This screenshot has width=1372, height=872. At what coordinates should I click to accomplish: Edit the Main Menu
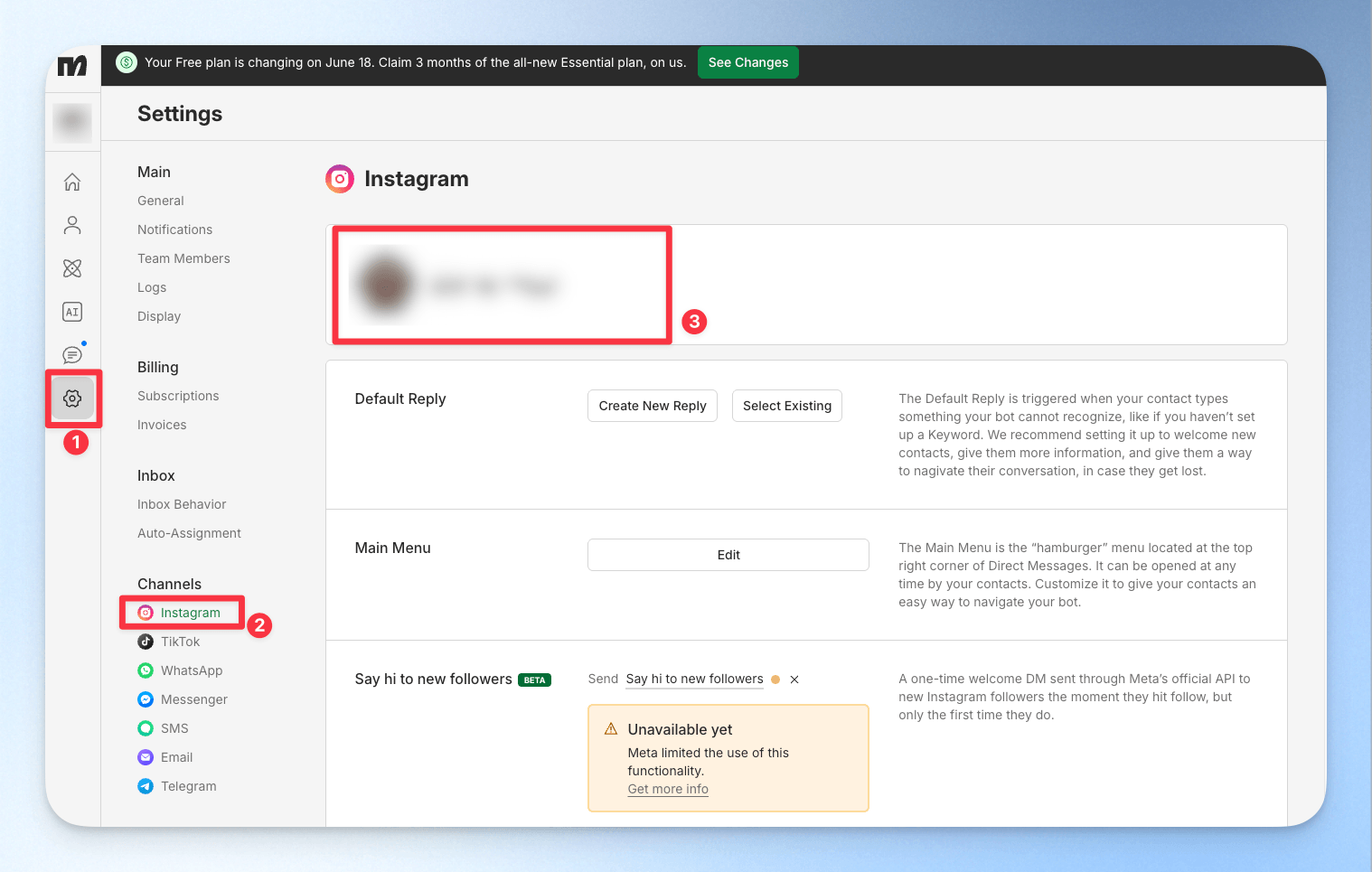[728, 555]
